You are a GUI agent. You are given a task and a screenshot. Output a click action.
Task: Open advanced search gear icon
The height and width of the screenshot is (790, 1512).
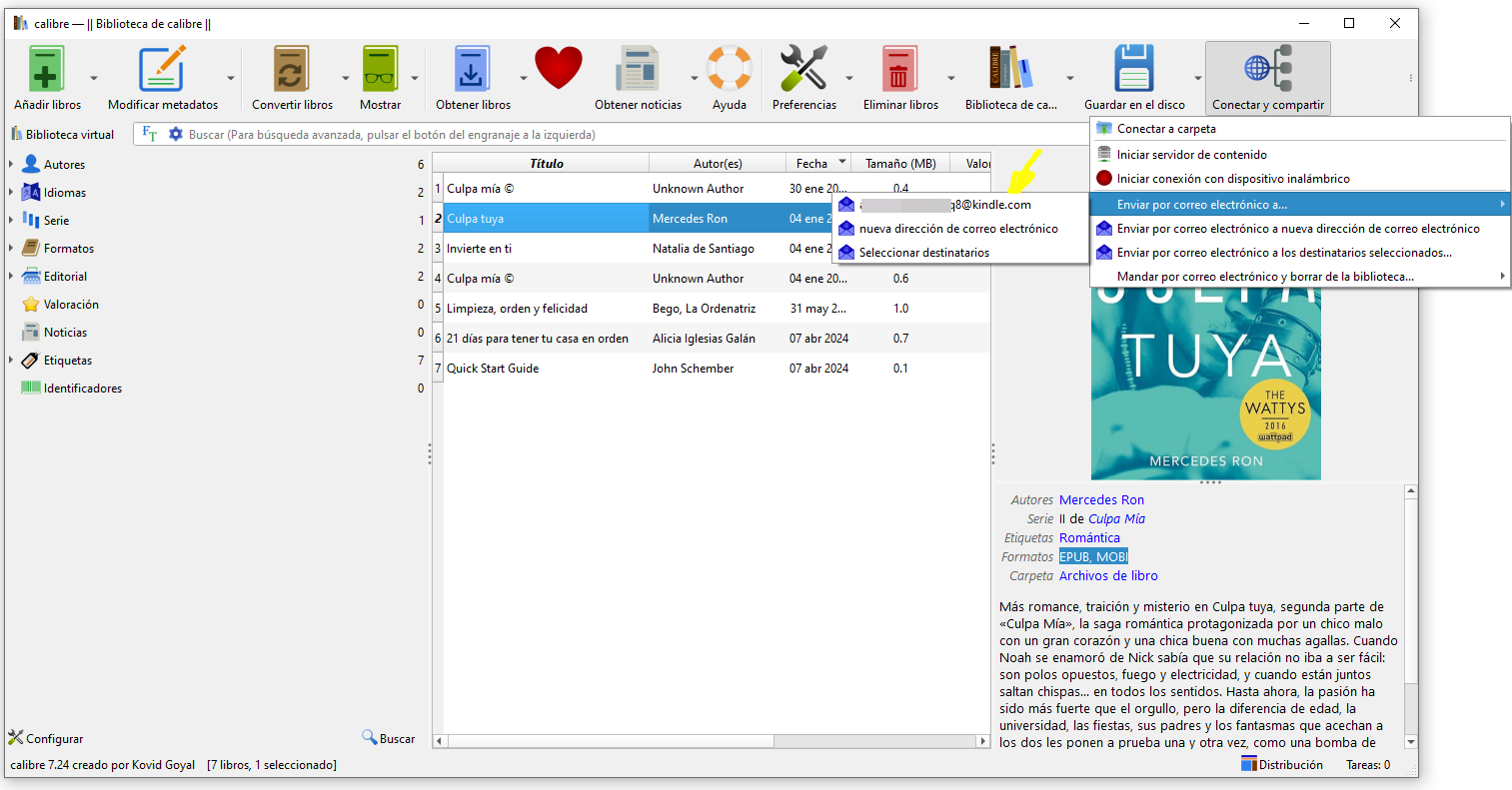176,134
